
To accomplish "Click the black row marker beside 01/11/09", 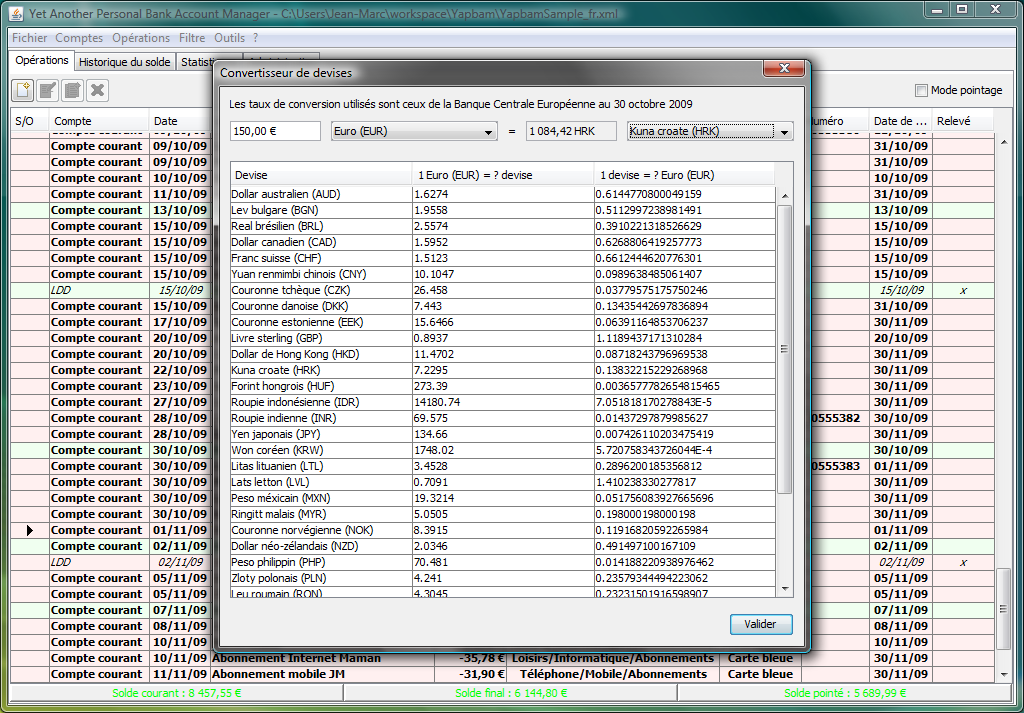I will click(x=29, y=530).
